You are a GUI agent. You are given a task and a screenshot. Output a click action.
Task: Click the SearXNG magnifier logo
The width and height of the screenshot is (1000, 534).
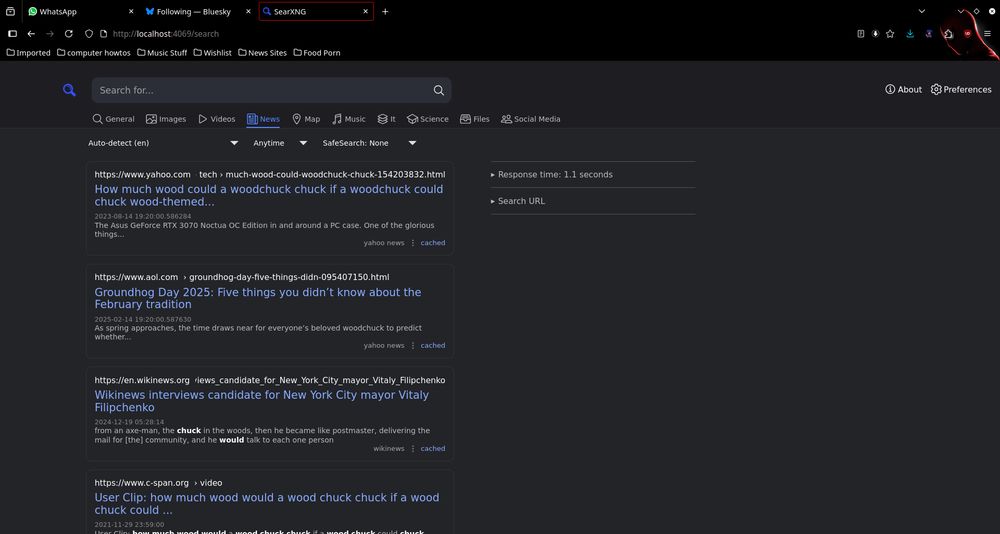click(x=69, y=90)
